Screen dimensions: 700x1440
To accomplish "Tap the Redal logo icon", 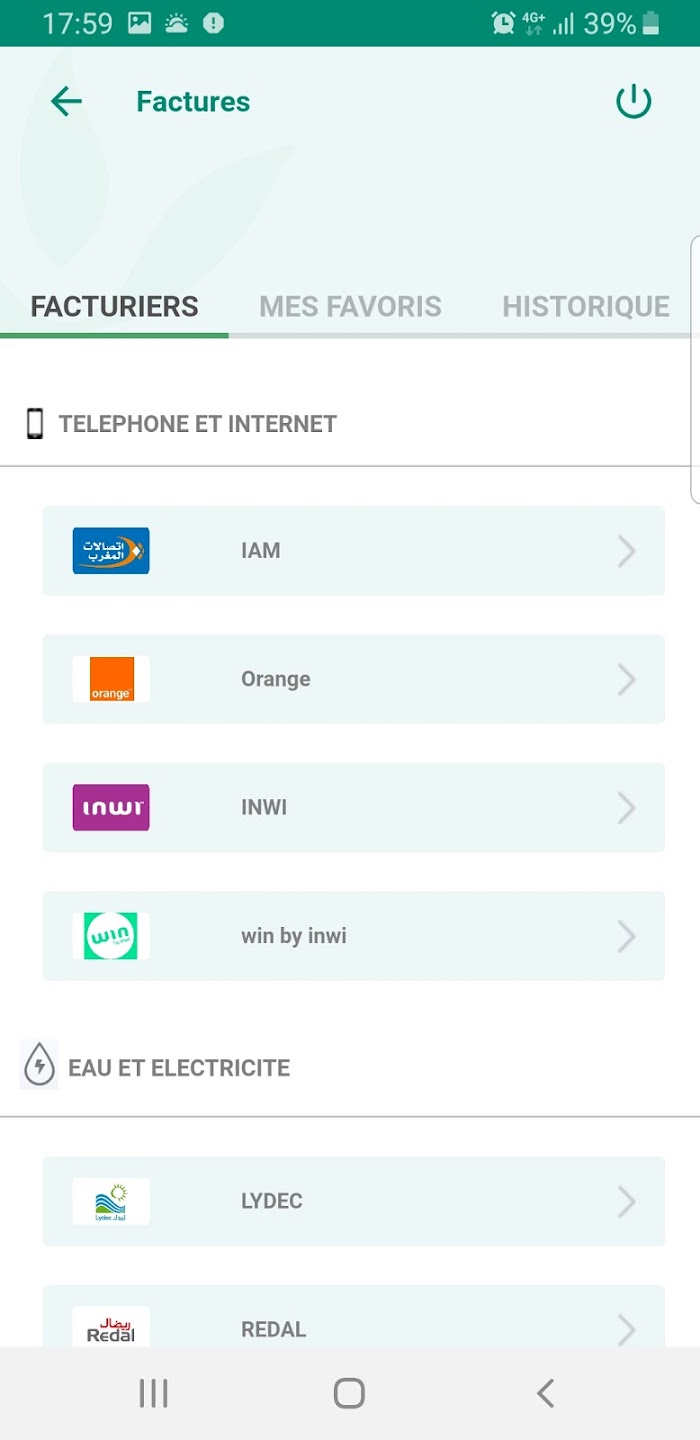I will (x=111, y=1326).
